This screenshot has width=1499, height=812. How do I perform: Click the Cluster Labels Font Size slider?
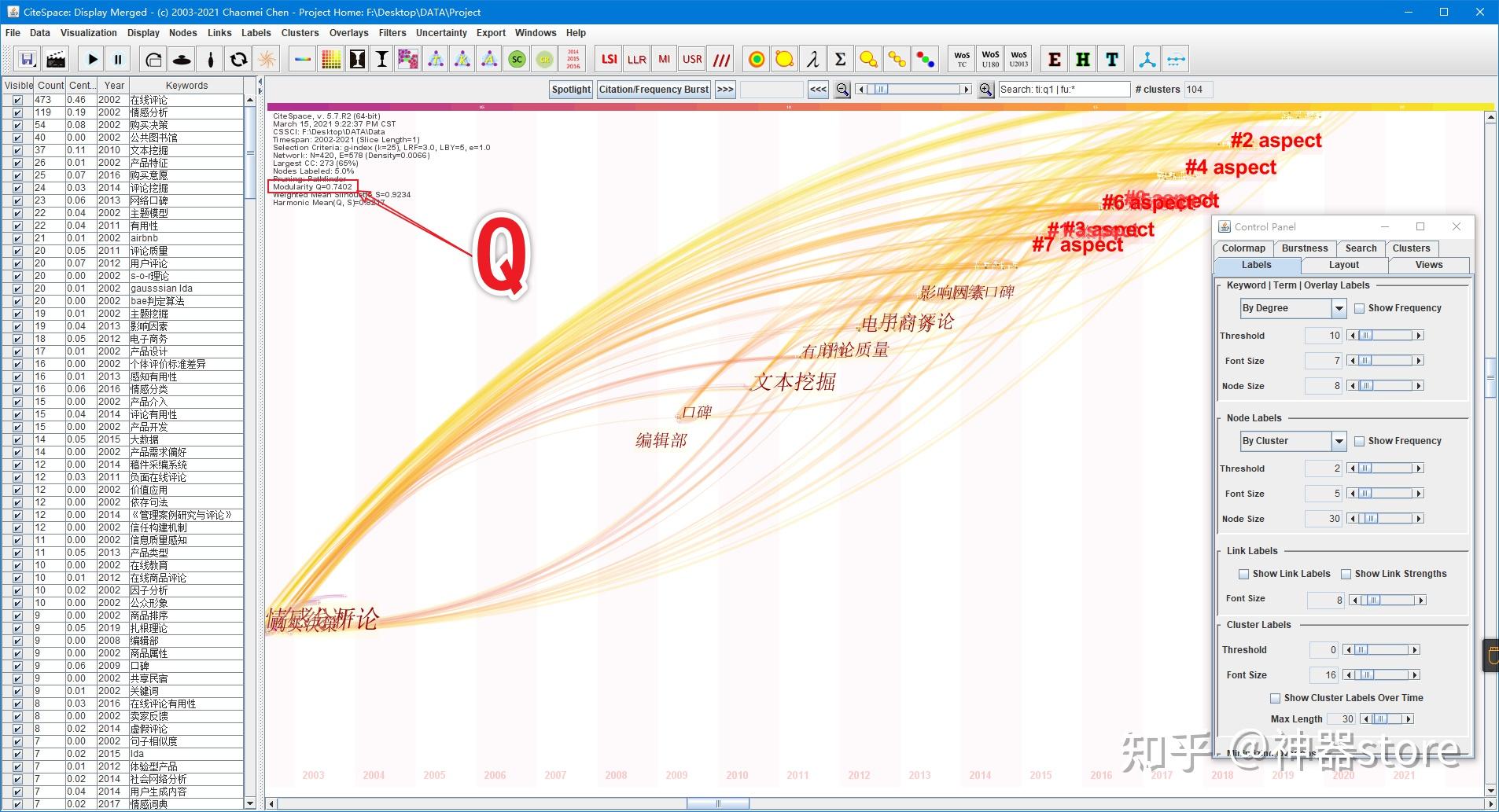pos(1382,675)
